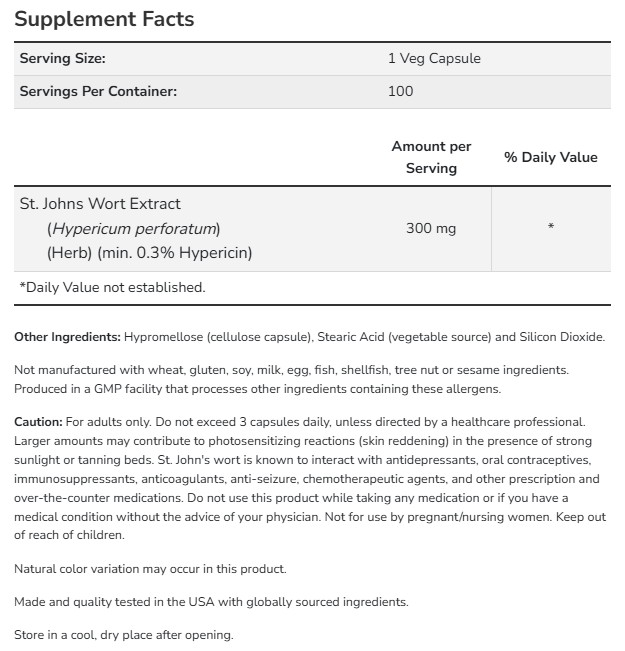Viewport: 625px width, 651px height.
Task: Click the St. Johns Wort Extract text
Action: (100, 203)
